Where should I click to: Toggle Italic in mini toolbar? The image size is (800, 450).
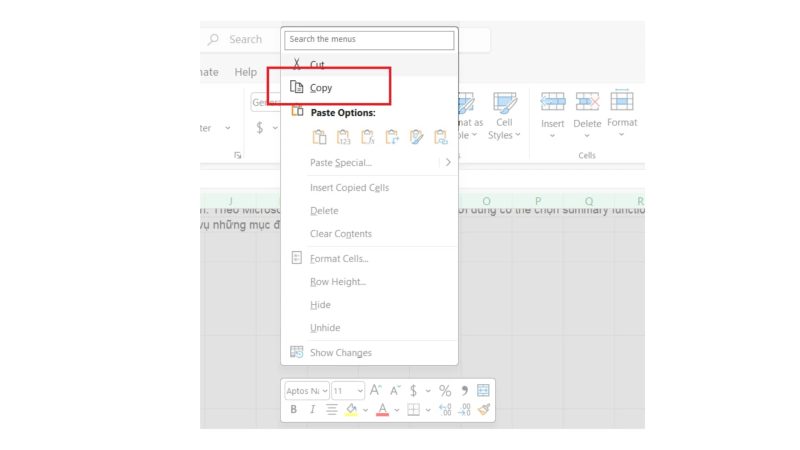pos(312,409)
